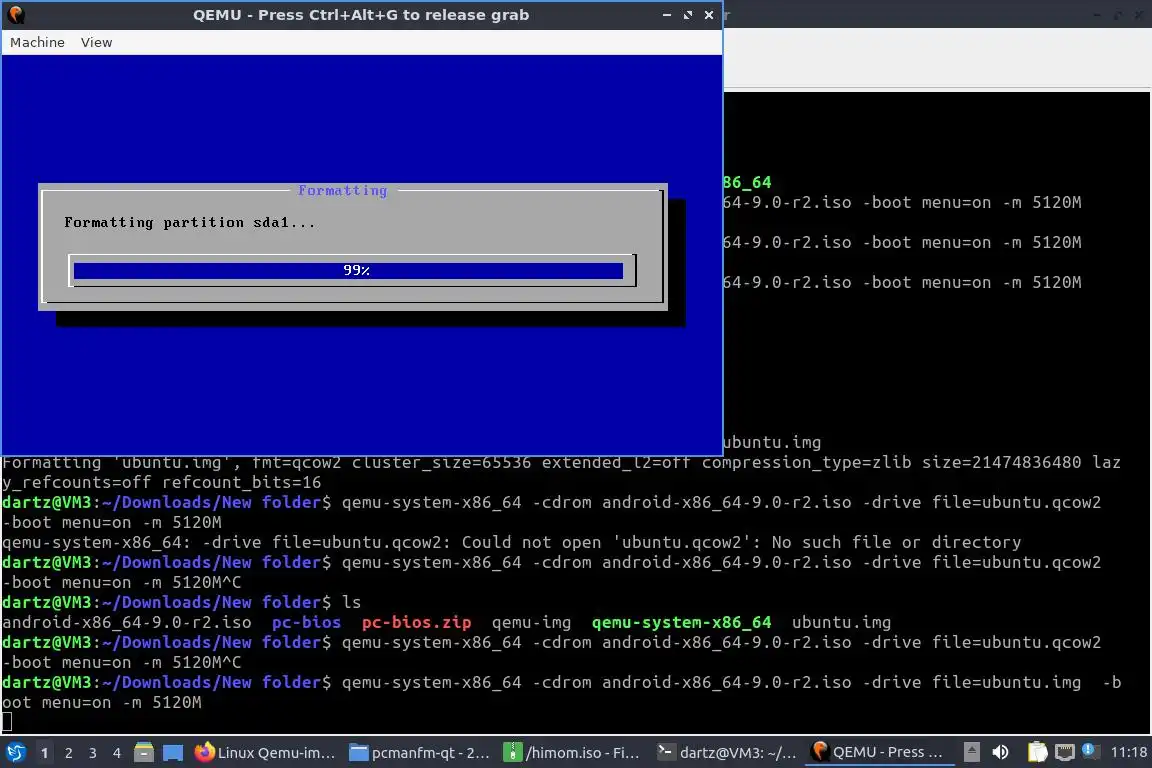Screen dimensions: 1152x768
Task: Click the network monitor tray icon
Action: click(1065, 753)
